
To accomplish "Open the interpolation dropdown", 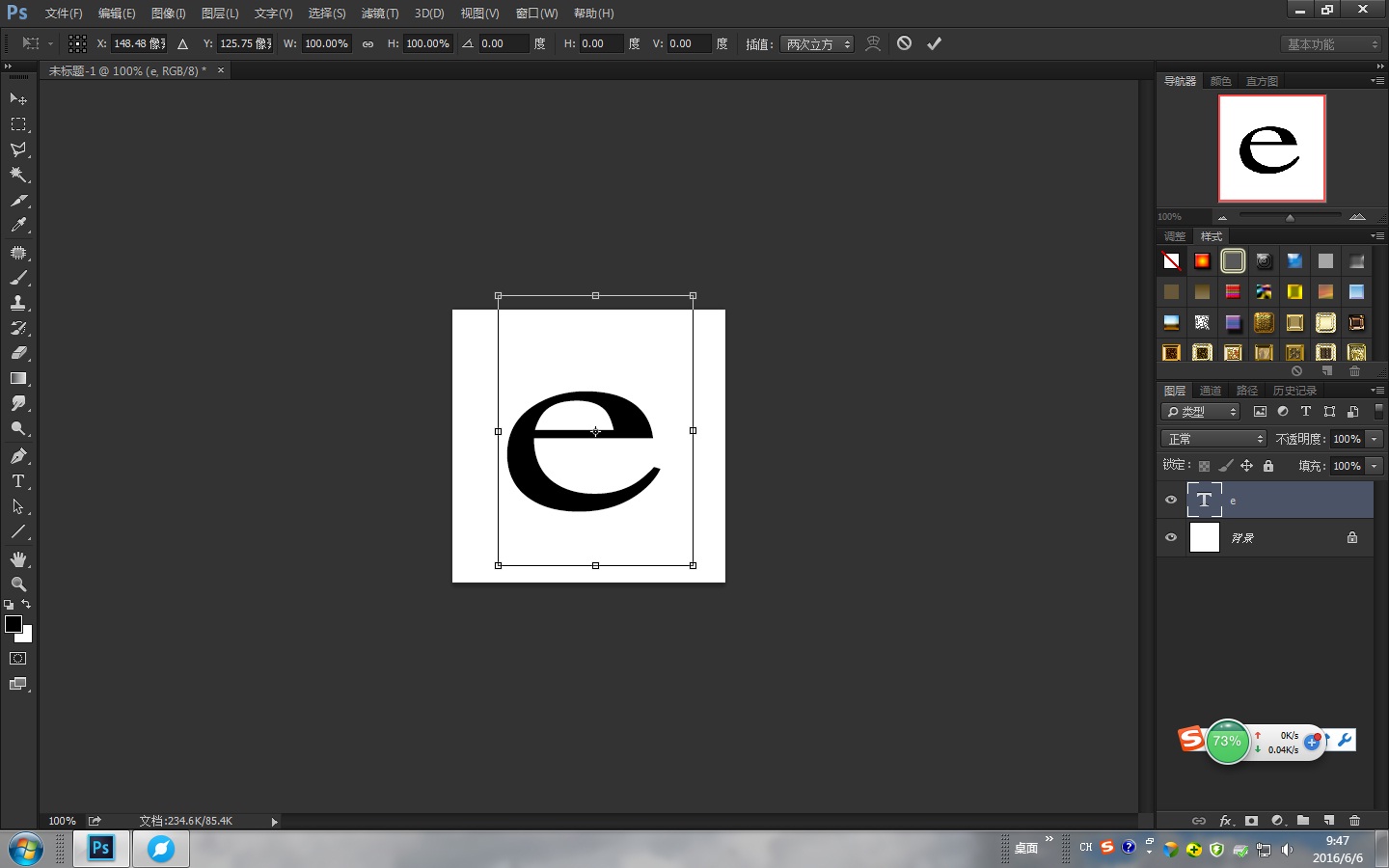I will coord(817,44).
